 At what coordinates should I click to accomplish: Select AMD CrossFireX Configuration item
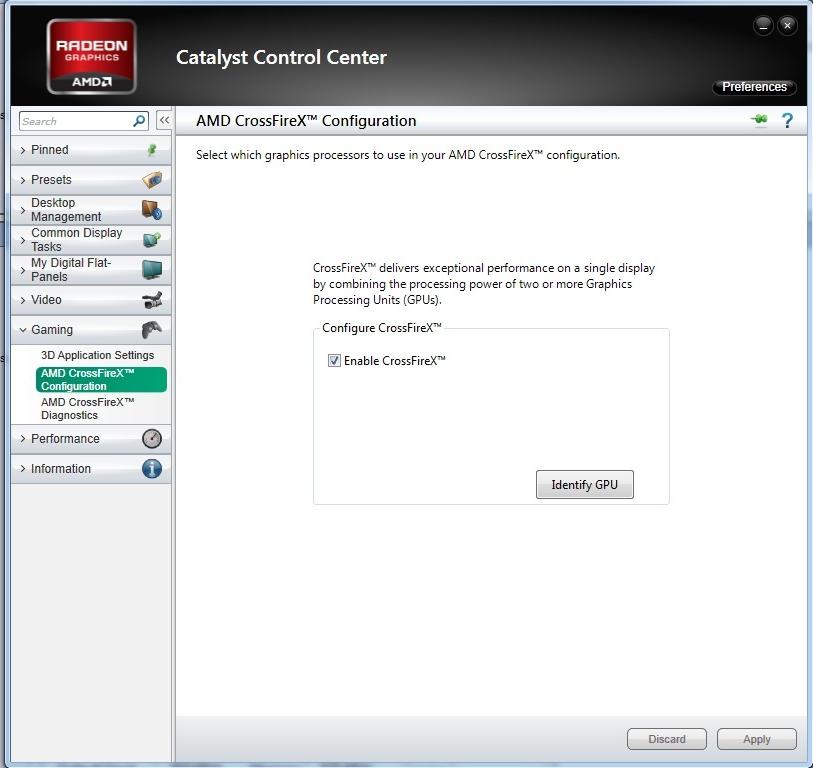point(101,380)
